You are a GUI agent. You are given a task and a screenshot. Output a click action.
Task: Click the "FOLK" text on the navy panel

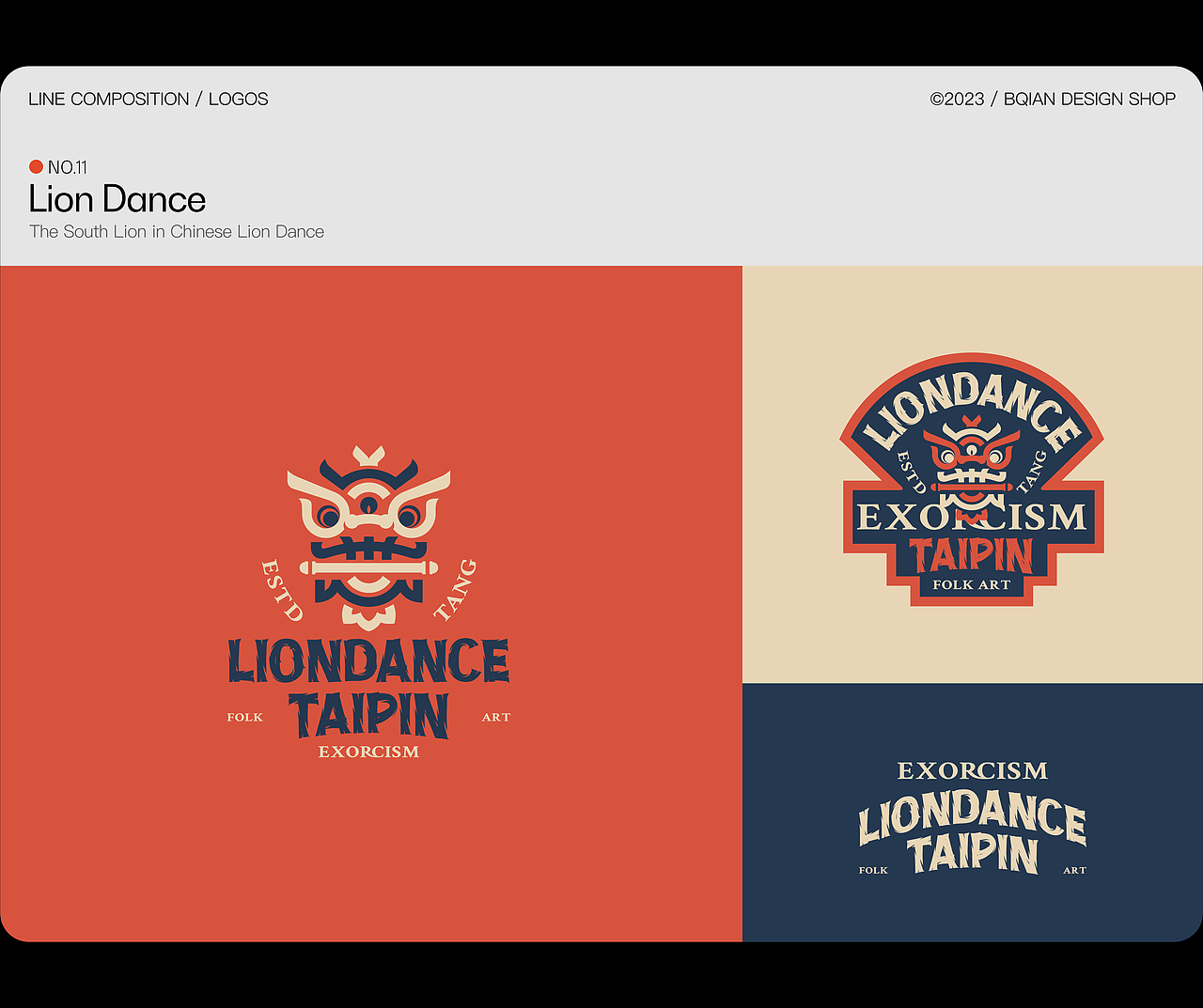click(x=873, y=870)
